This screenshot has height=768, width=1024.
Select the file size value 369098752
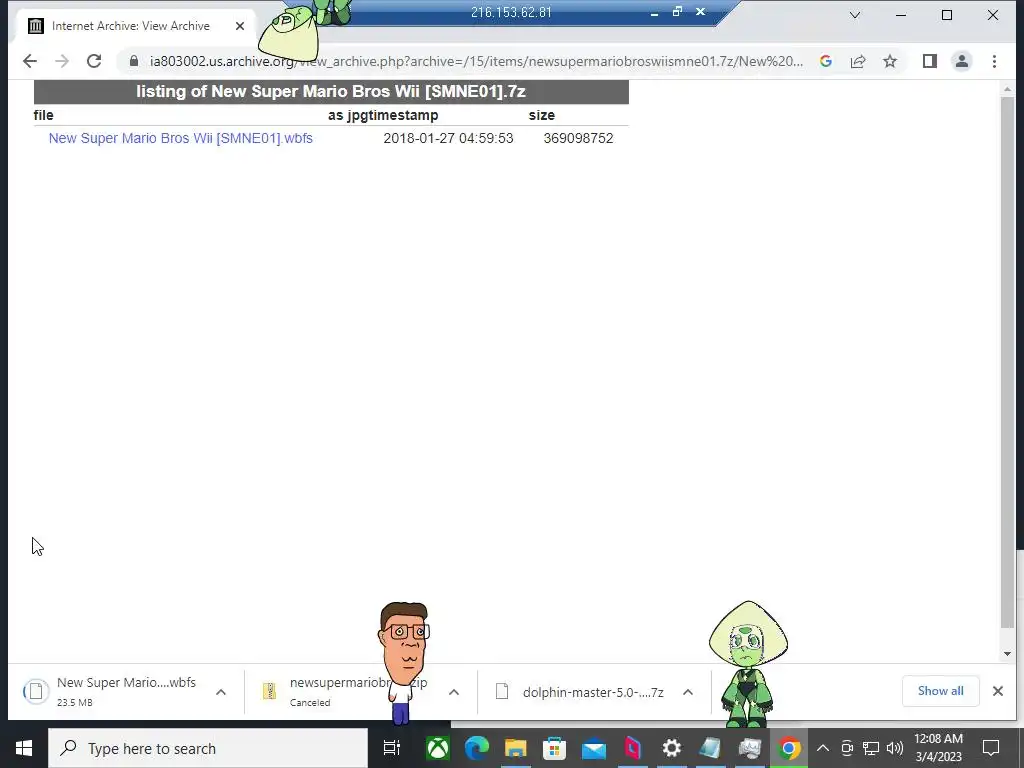coord(578,138)
